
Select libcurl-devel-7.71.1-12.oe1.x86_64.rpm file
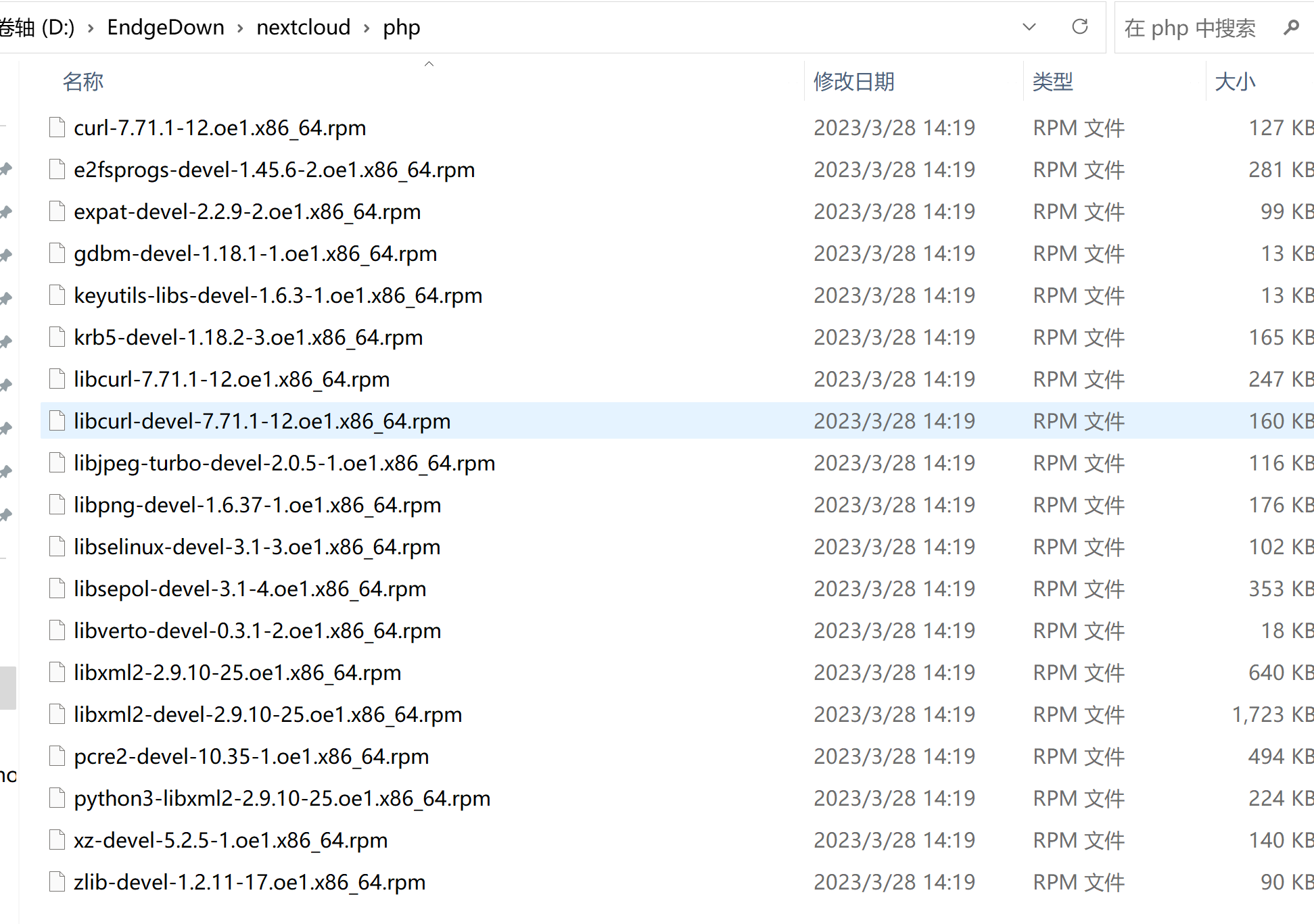tap(262, 421)
